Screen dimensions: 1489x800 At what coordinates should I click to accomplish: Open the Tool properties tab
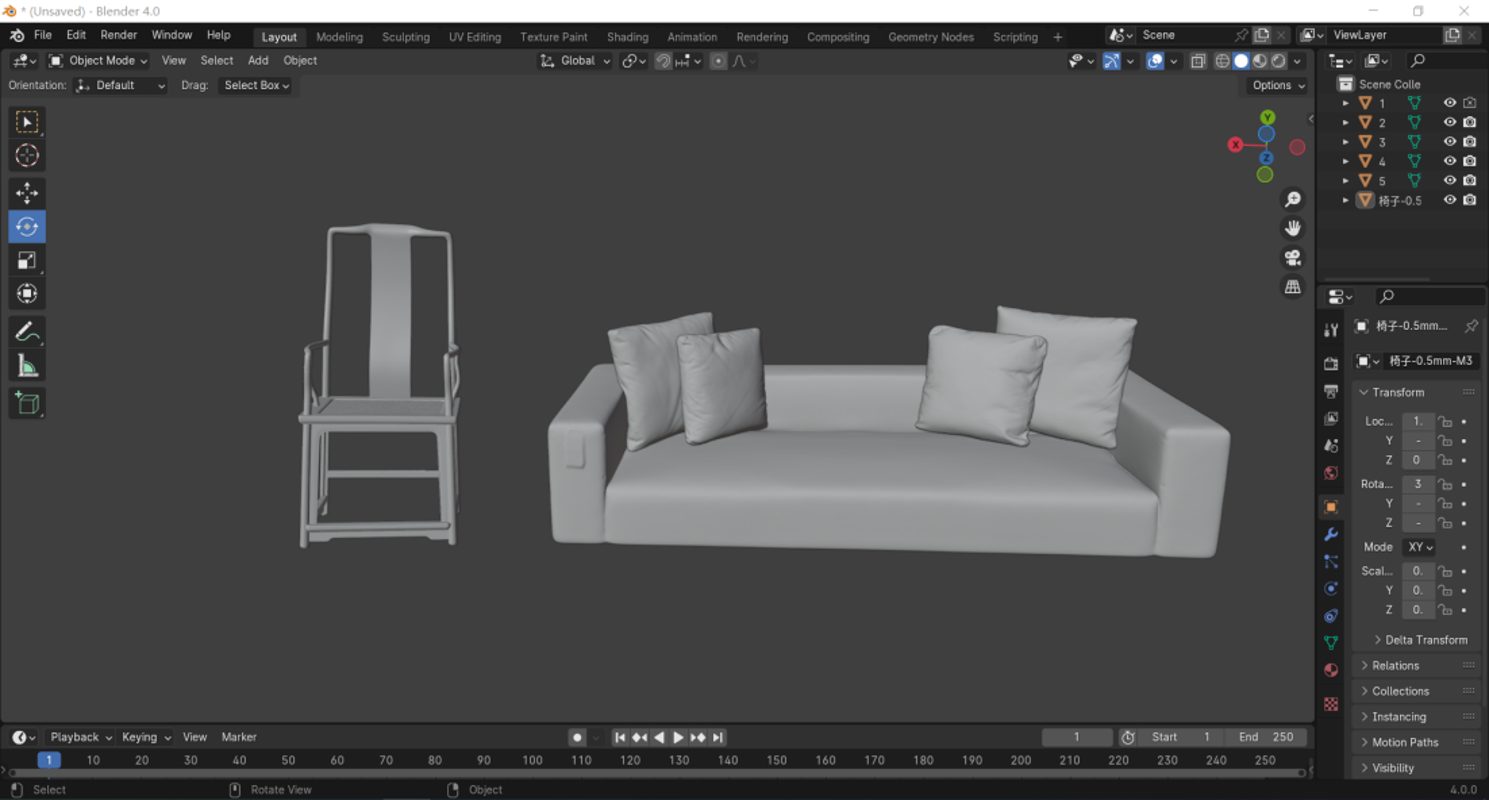coord(1331,331)
